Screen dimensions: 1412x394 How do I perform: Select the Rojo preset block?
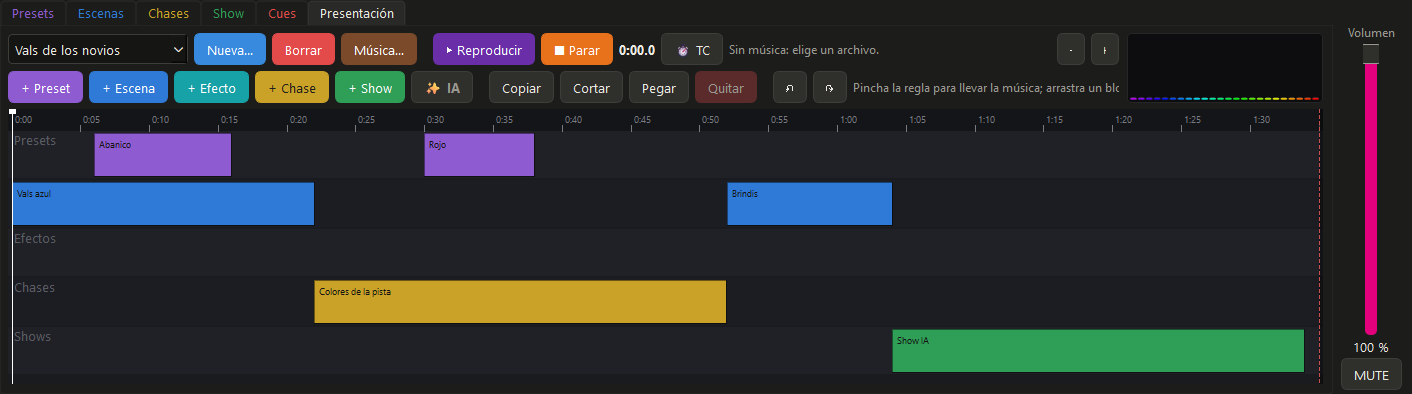click(479, 155)
